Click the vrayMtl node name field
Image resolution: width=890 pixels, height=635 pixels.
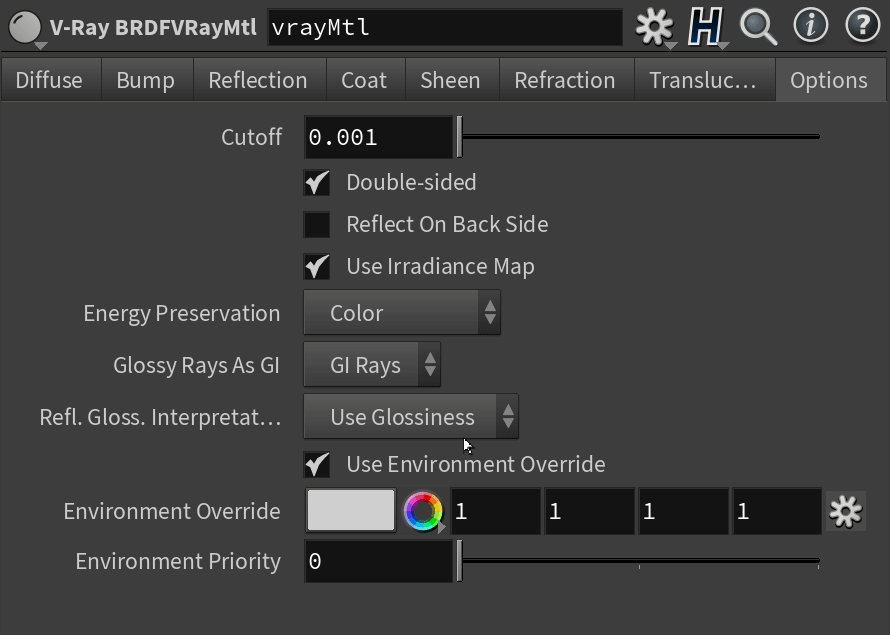point(445,27)
